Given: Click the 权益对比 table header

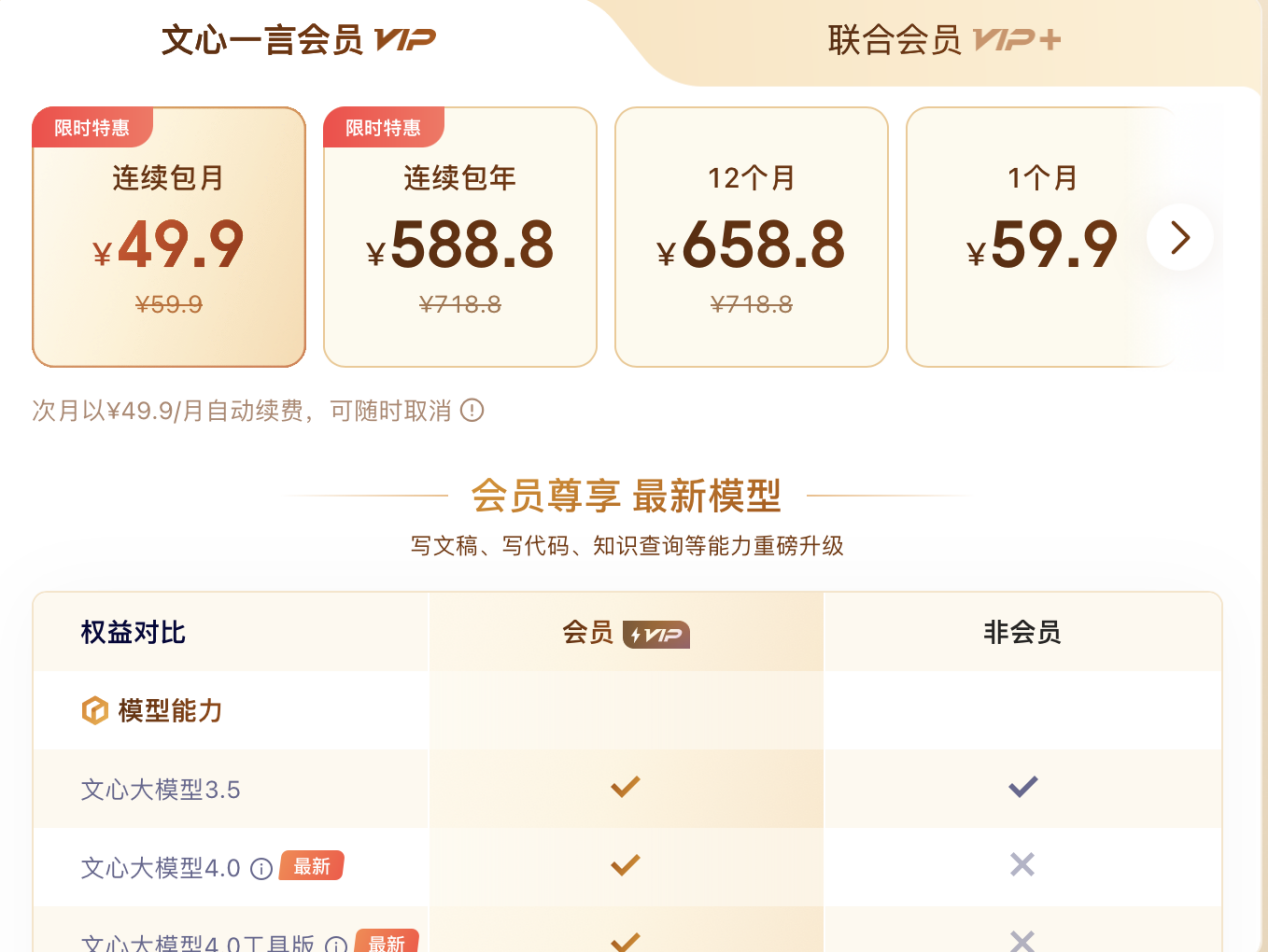Looking at the screenshot, I should pyautogui.click(x=133, y=632).
